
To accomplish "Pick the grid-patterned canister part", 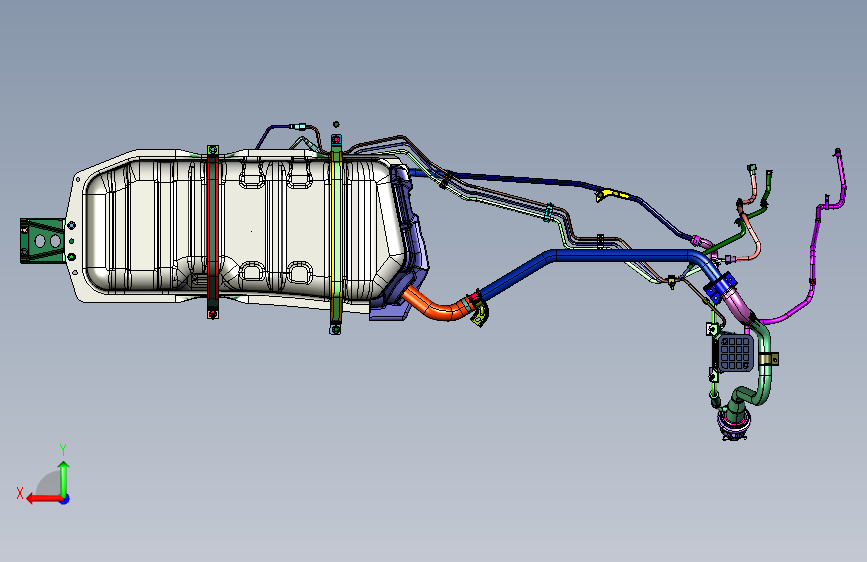I will (x=736, y=352).
